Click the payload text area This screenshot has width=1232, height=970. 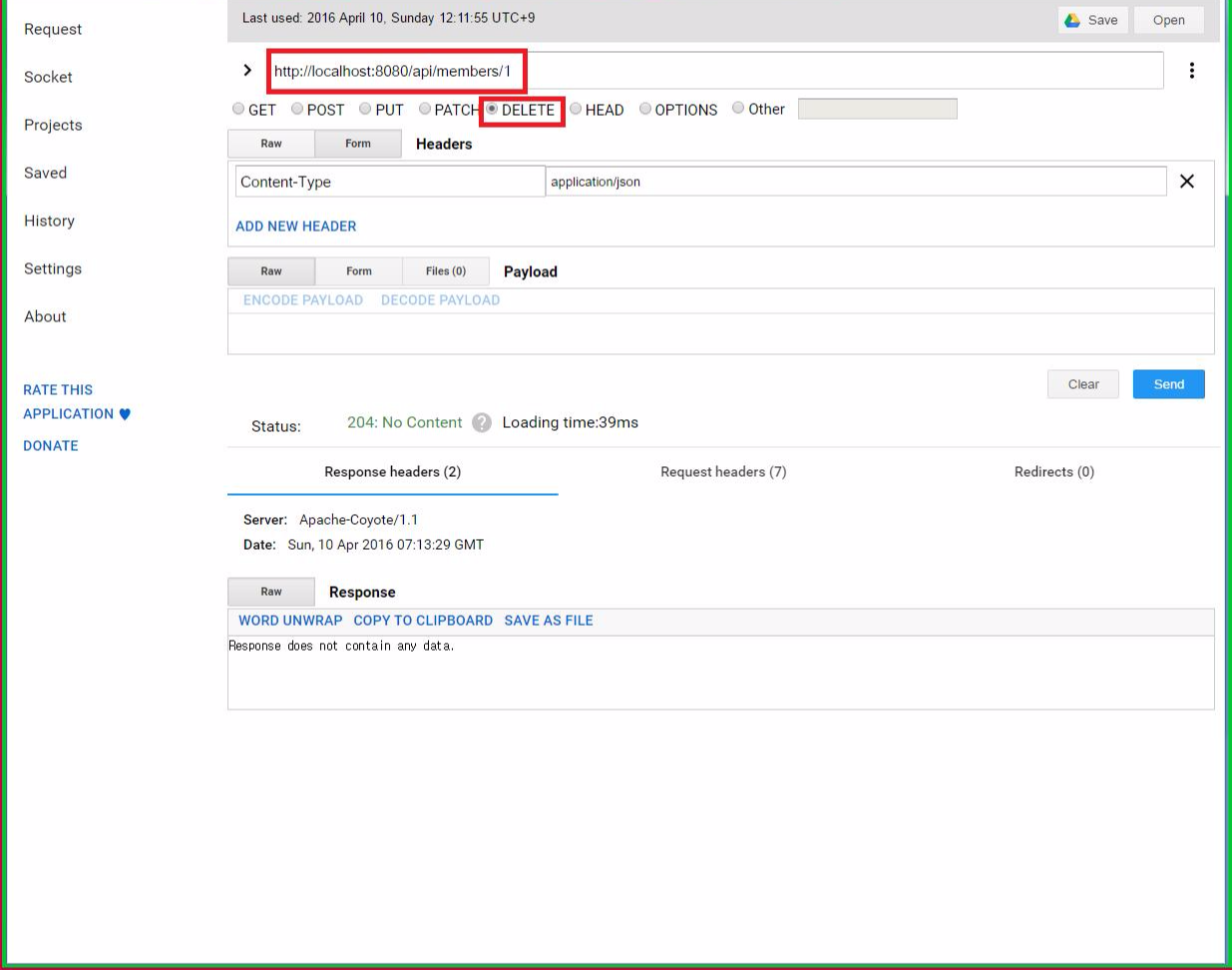721,333
